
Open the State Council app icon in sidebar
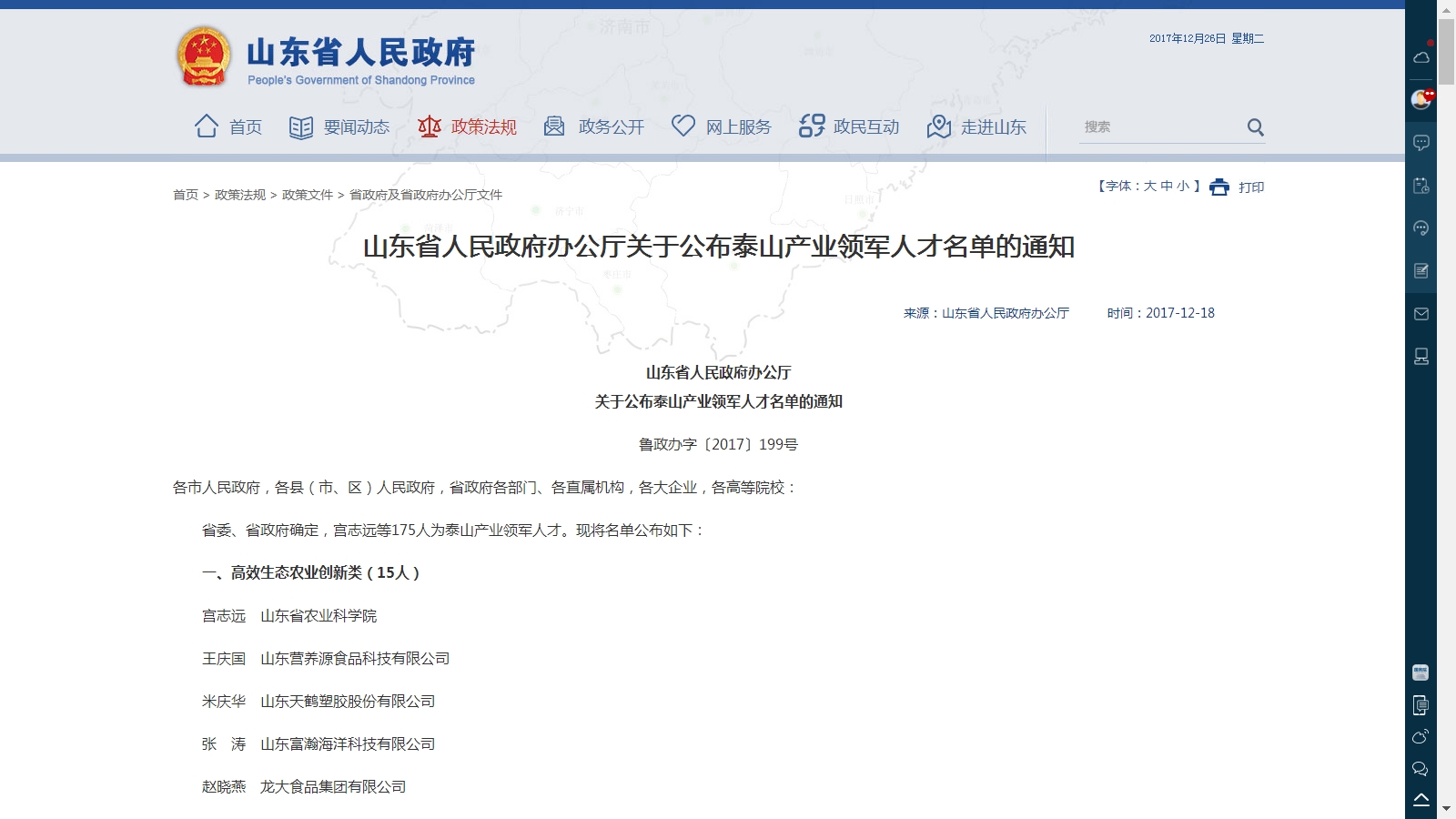coord(1421,672)
